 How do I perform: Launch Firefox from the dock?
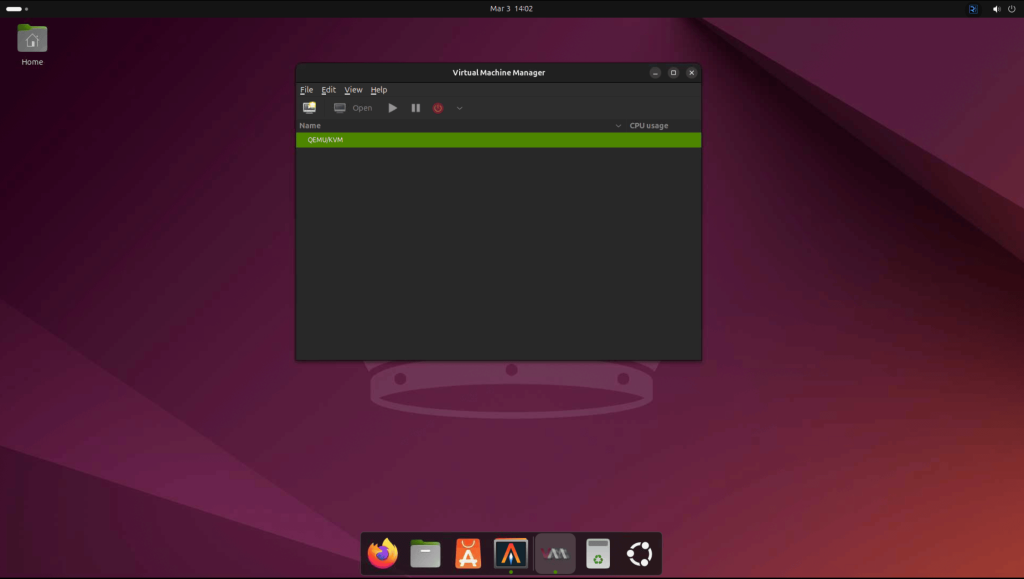[x=383, y=554]
